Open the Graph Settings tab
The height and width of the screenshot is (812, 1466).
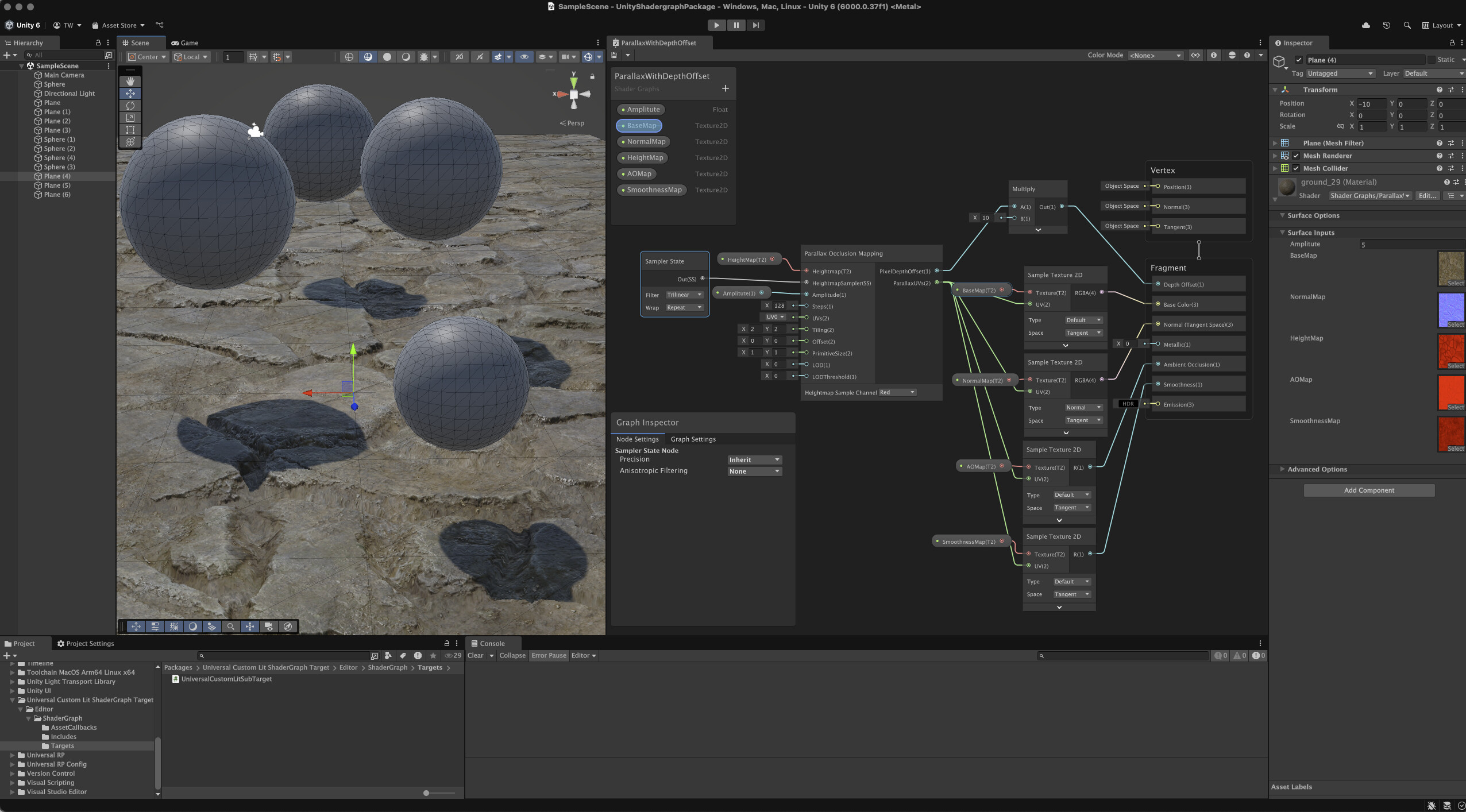tap(693, 439)
